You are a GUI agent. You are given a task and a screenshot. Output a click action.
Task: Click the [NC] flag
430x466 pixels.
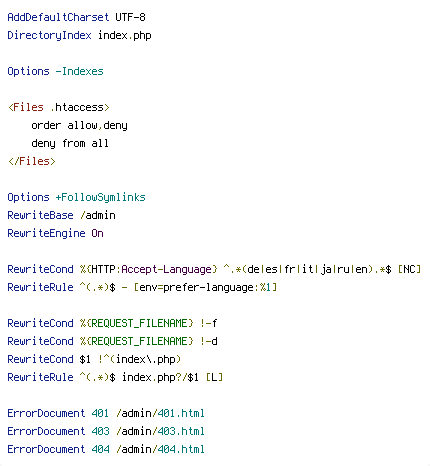click(410, 269)
